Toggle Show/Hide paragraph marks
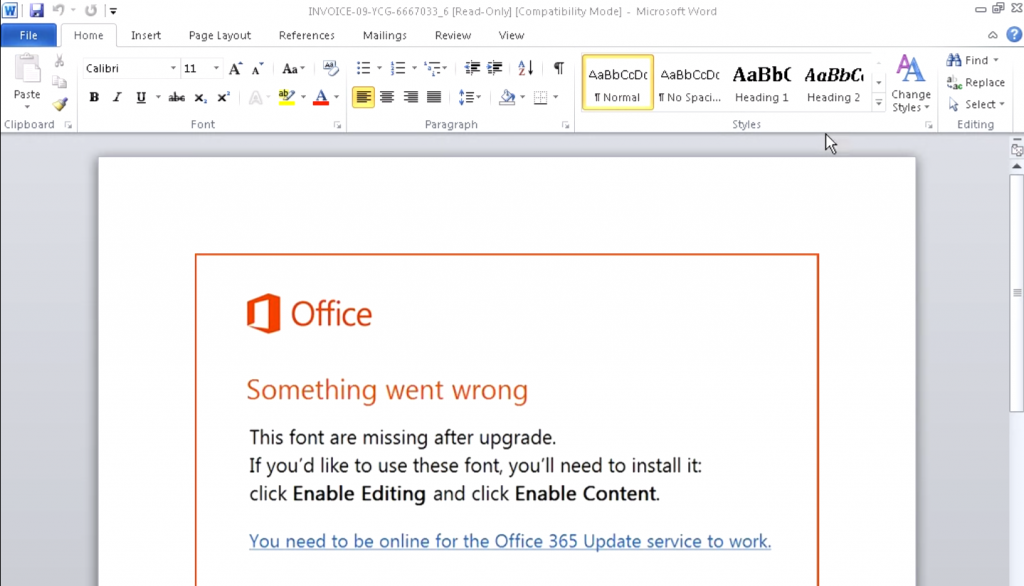 point(559,69)
